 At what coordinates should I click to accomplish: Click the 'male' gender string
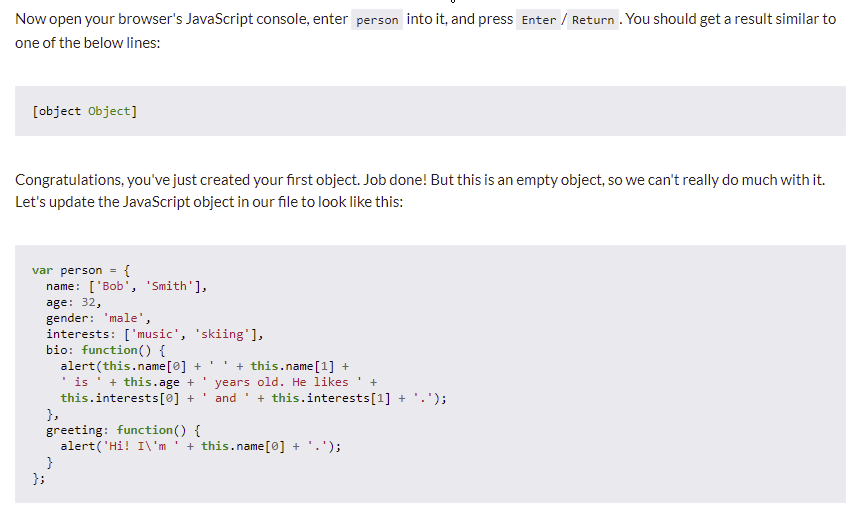click(124, 318)
